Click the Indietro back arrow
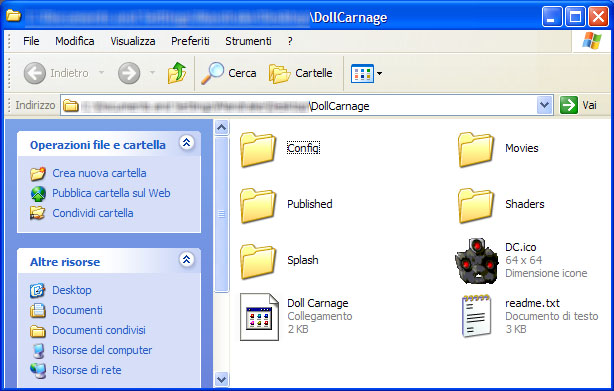The height and width of the screenshot is (391, 614). click(x=34, y=73)
